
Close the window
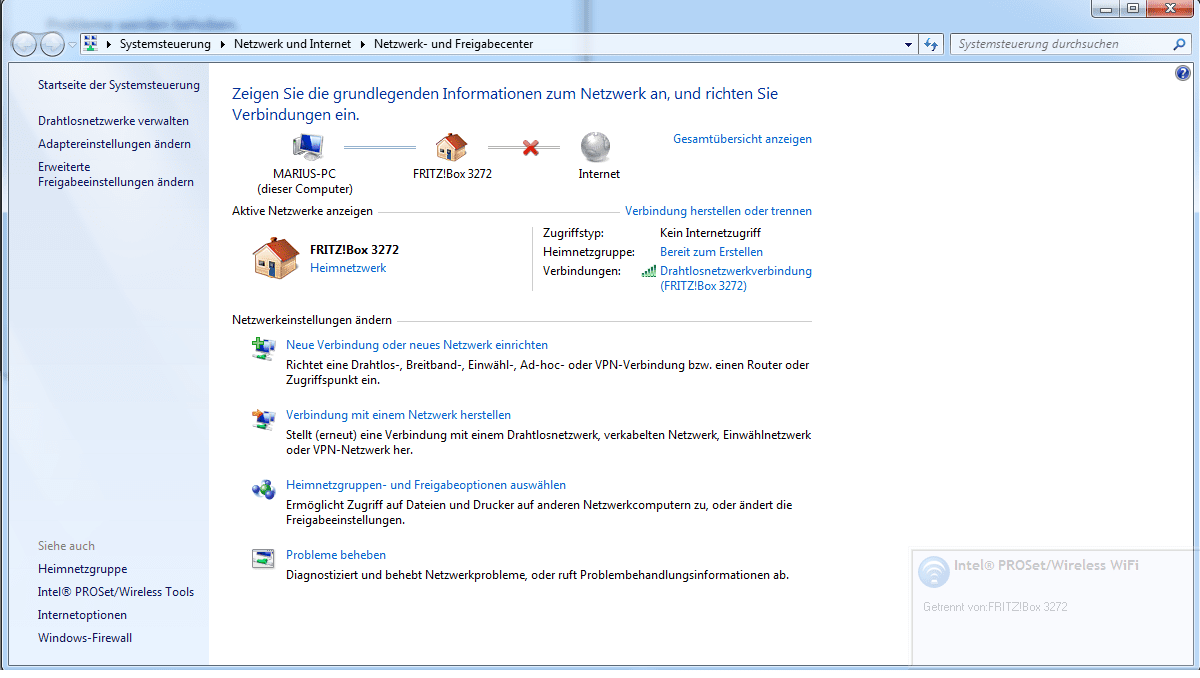coord(1170,8)
